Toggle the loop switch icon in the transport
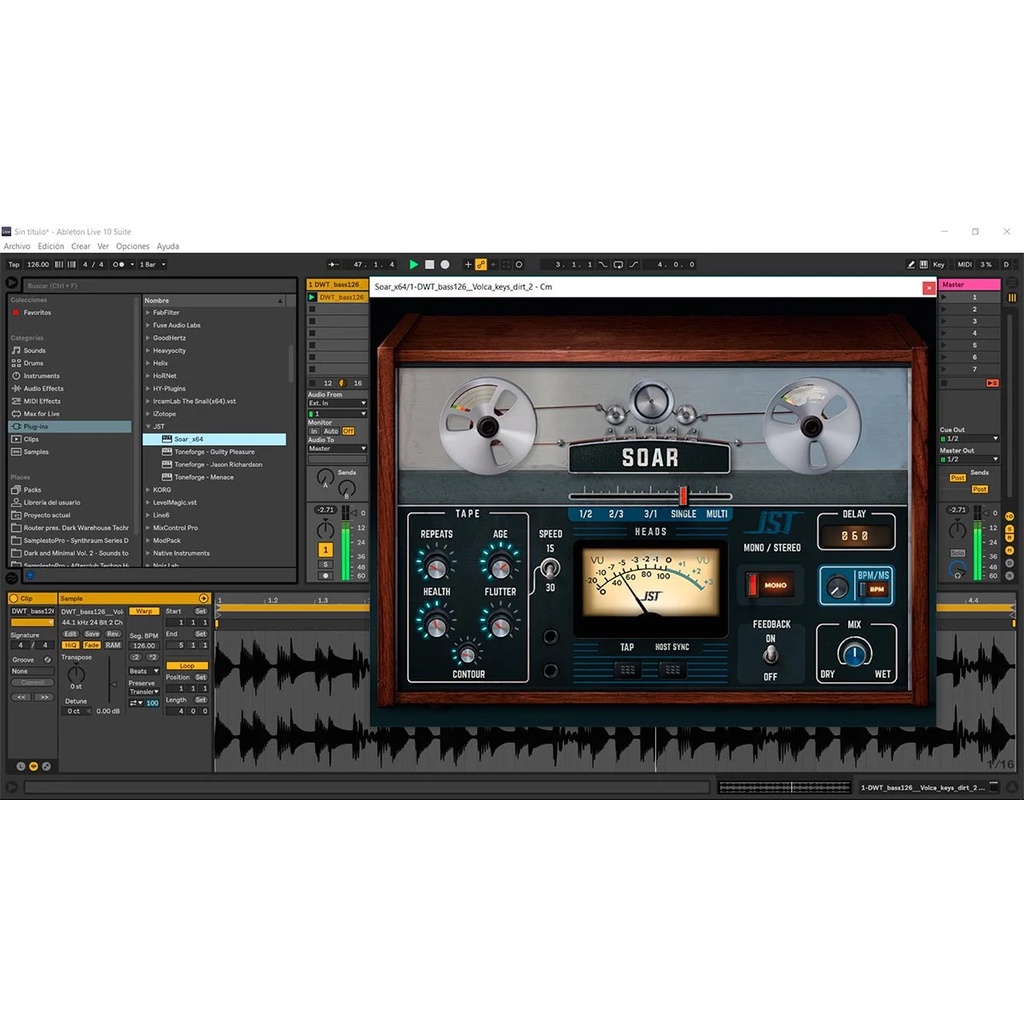The width and height of the screenshot is (1024, 1024). pos(618,264)
